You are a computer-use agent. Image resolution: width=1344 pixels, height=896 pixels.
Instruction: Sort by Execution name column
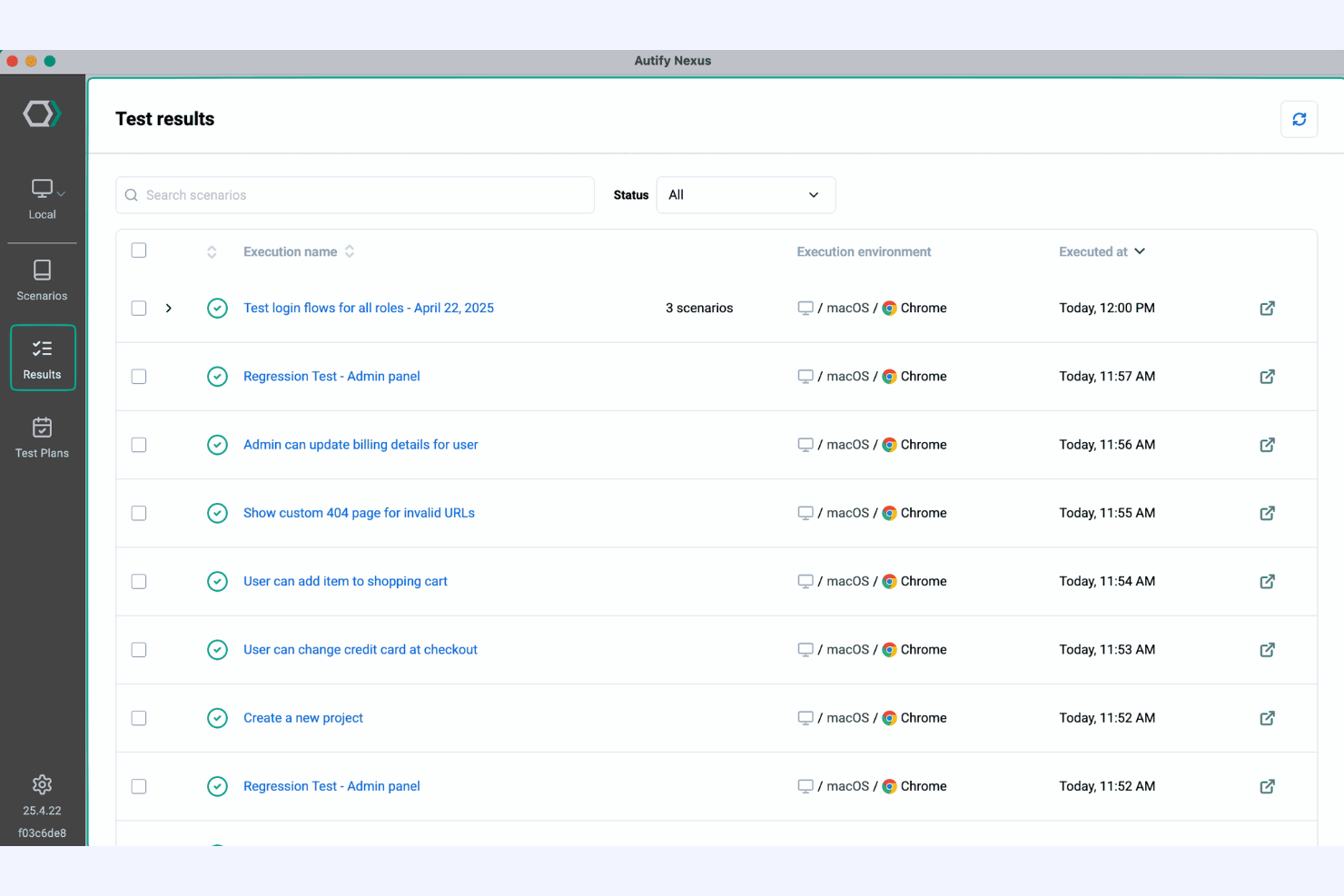point(350,251)
